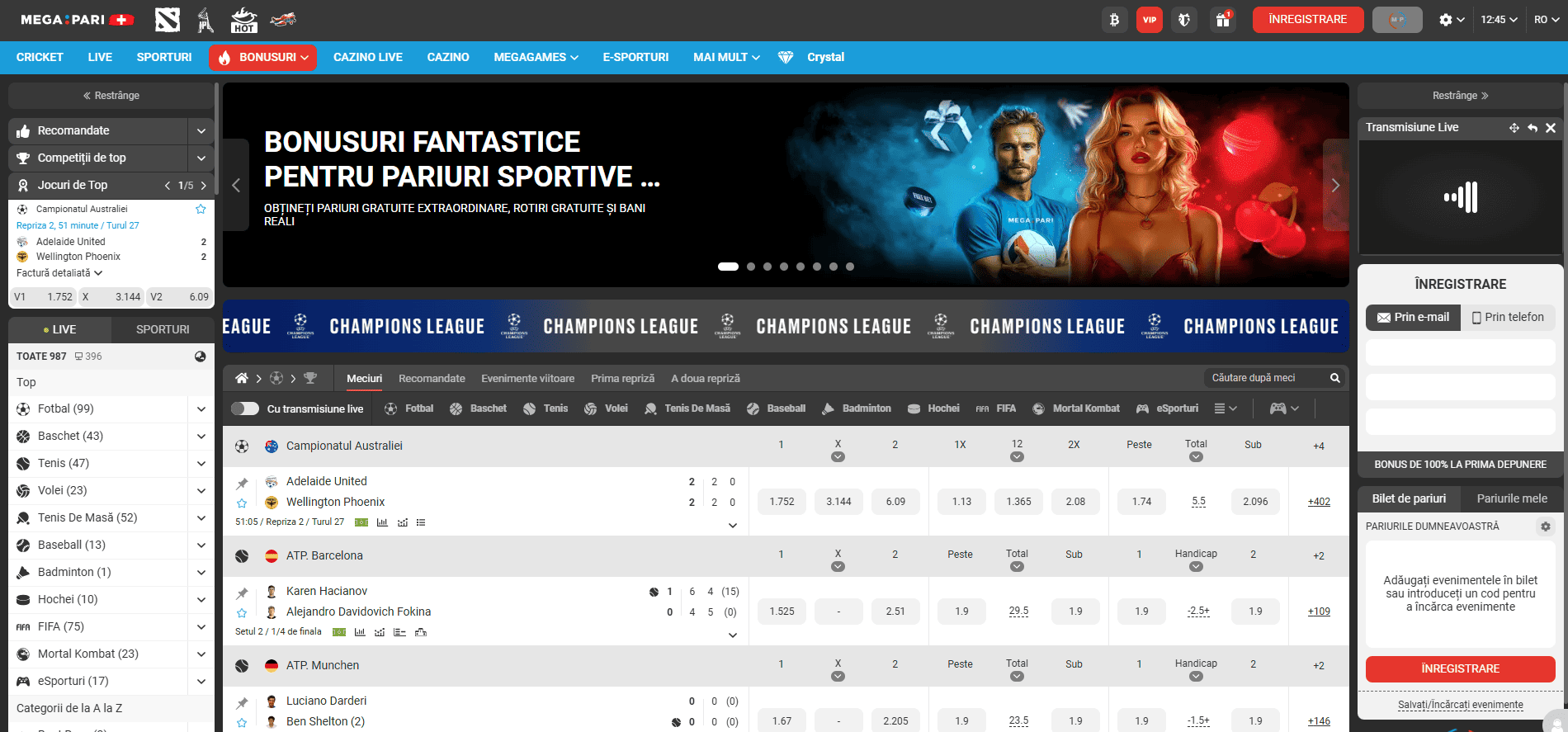Pin the Karen Hacianov match
Image resolution: width=1568 pixels, height=732 pixels.
(x=242, y=593)
